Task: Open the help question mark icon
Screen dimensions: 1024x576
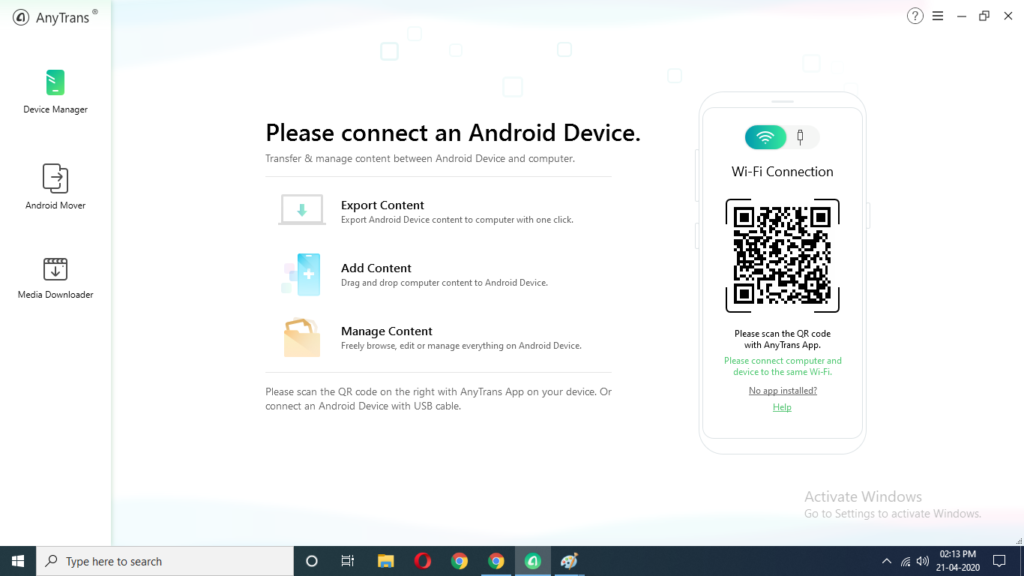Action: click(915, 16)
